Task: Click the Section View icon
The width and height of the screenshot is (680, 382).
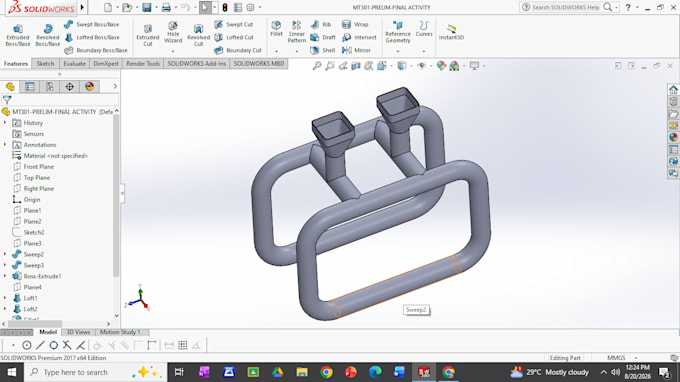Action: (x=356, y=66)
